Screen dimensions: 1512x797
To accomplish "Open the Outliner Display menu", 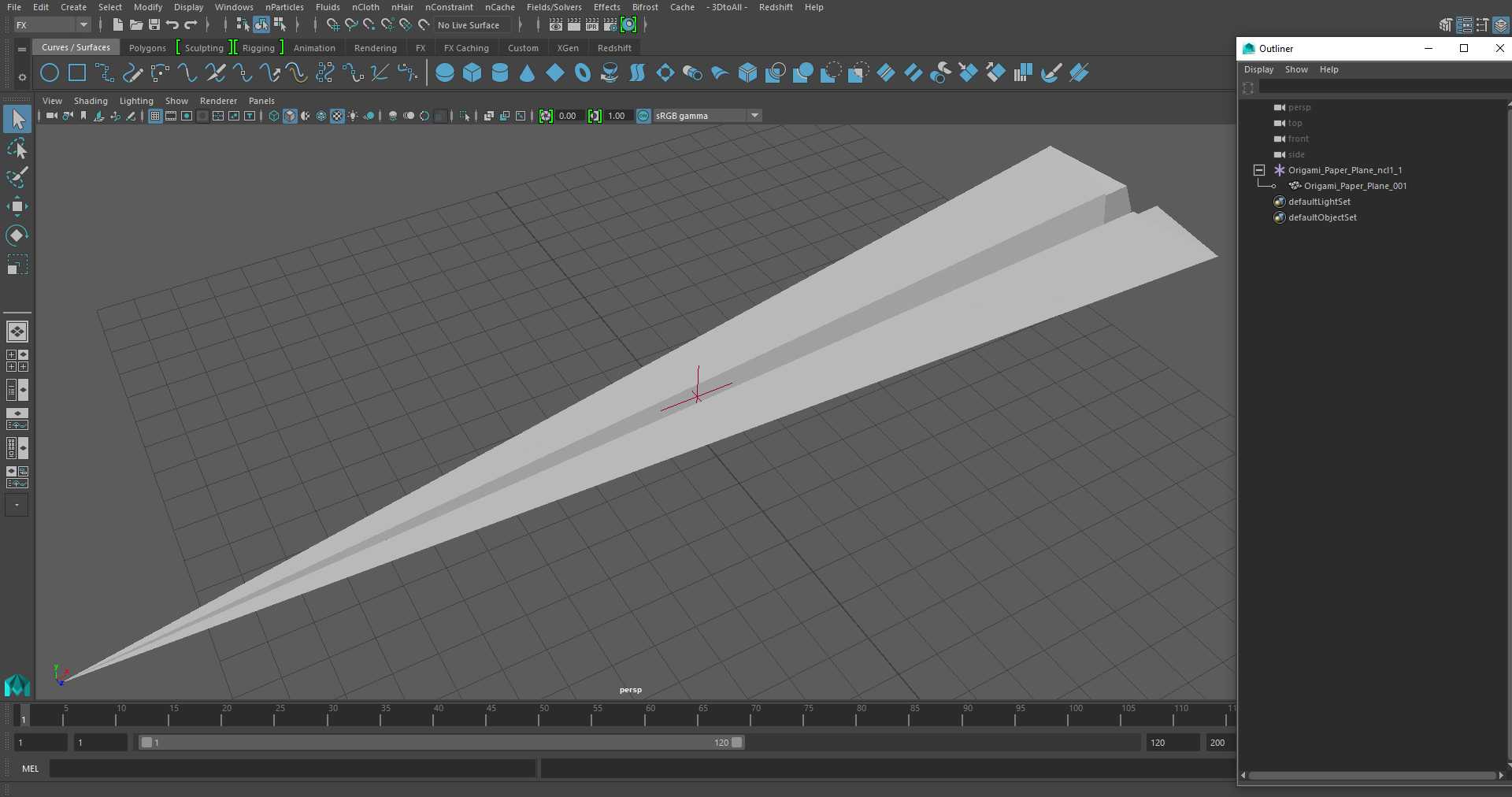I will click(x=1258, y=69).
